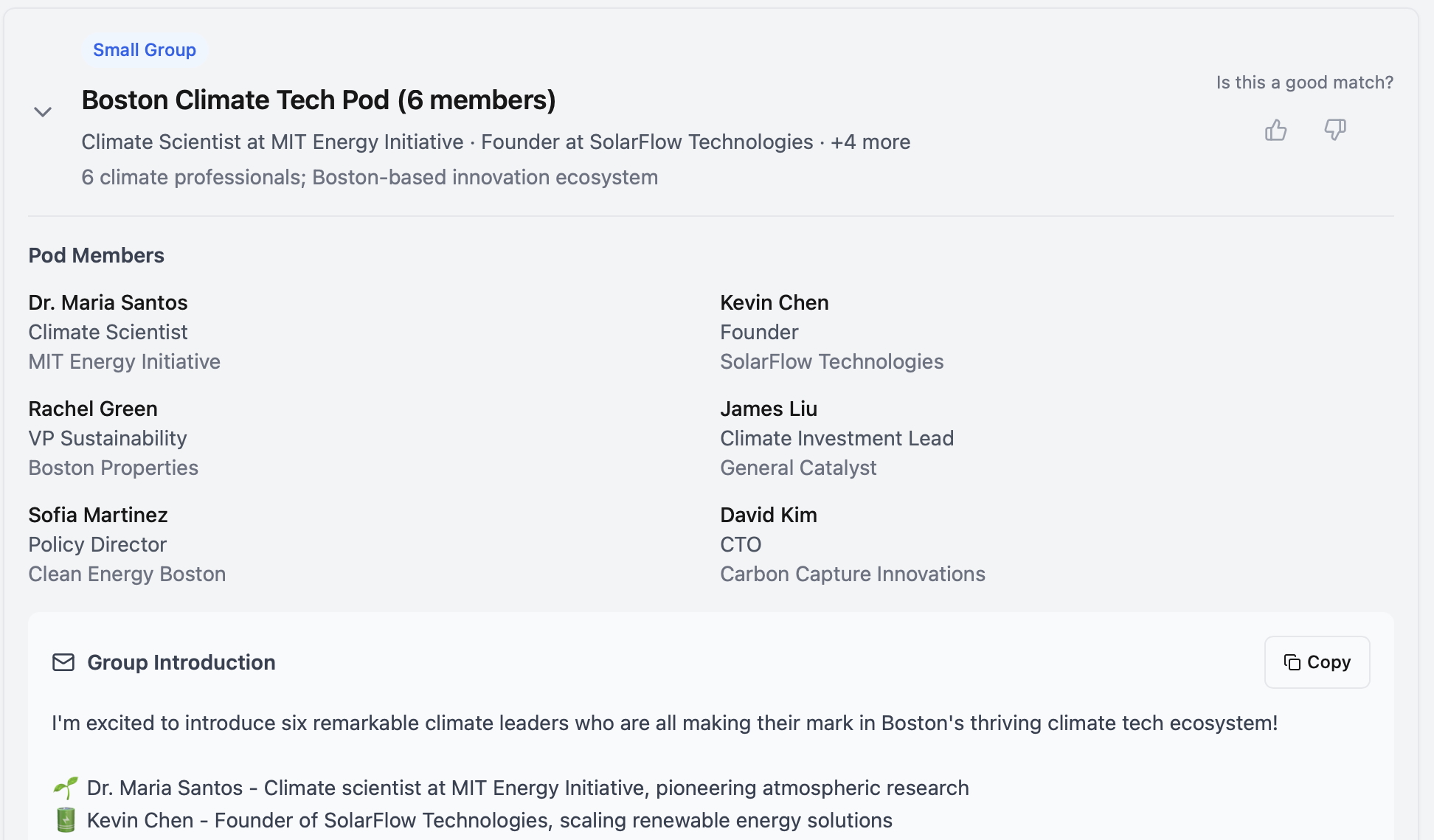1434x840 pixels.
Task: Select Sofia Martinez in pod members
Action: click(98, 515)
